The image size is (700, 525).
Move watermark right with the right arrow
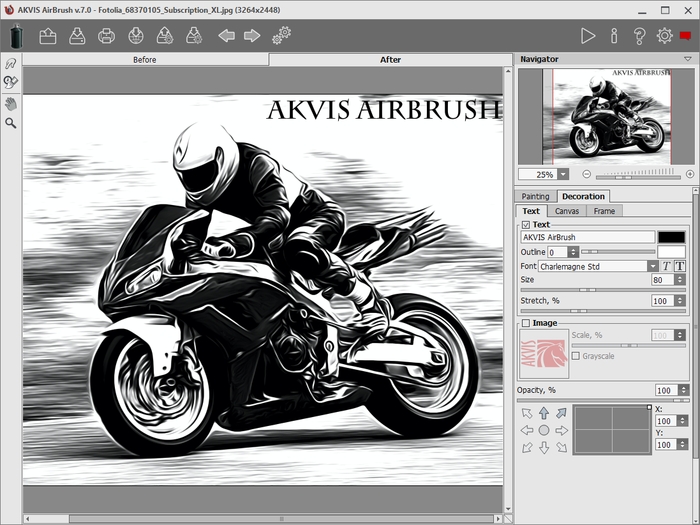click(561, 430)
